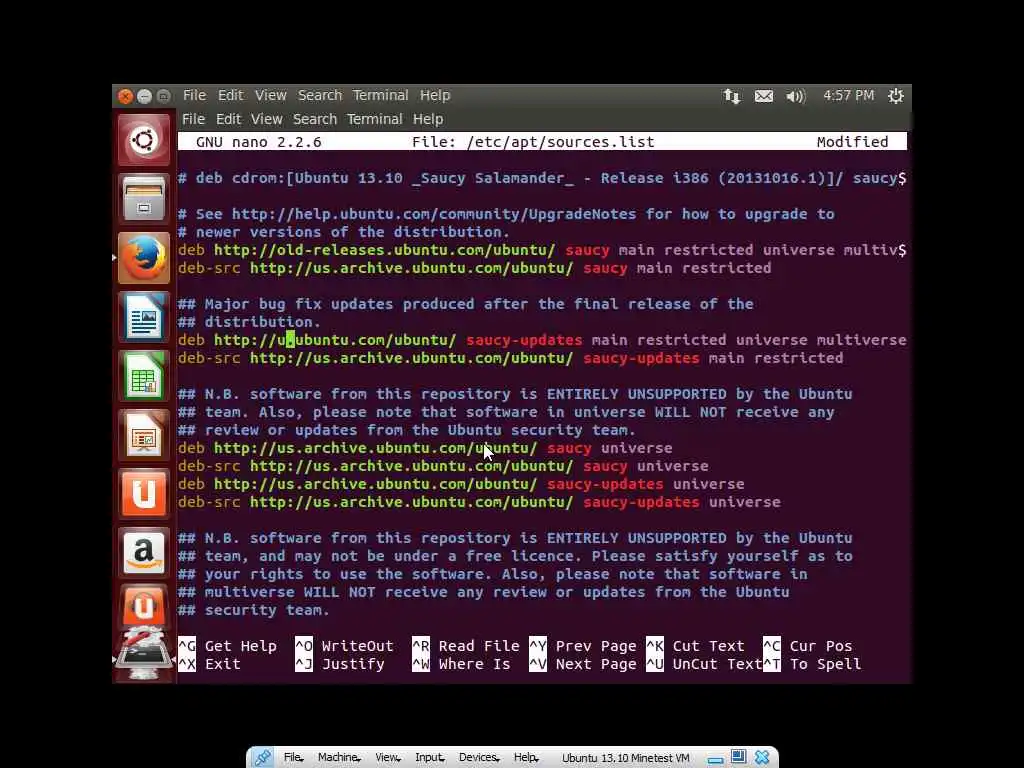
Task: Open VirtualBox Machine dropdown menu
Action: point(339,758)
